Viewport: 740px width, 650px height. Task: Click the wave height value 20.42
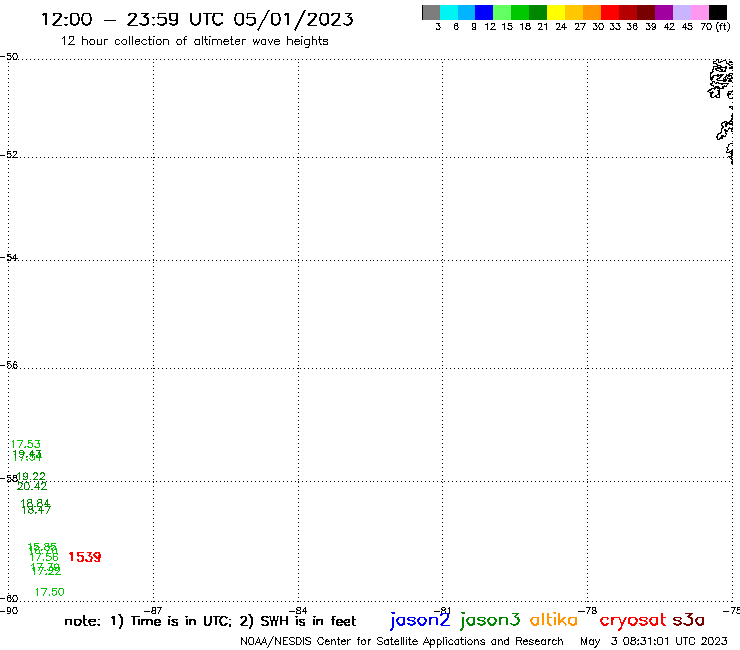click(x=32, y=486)
